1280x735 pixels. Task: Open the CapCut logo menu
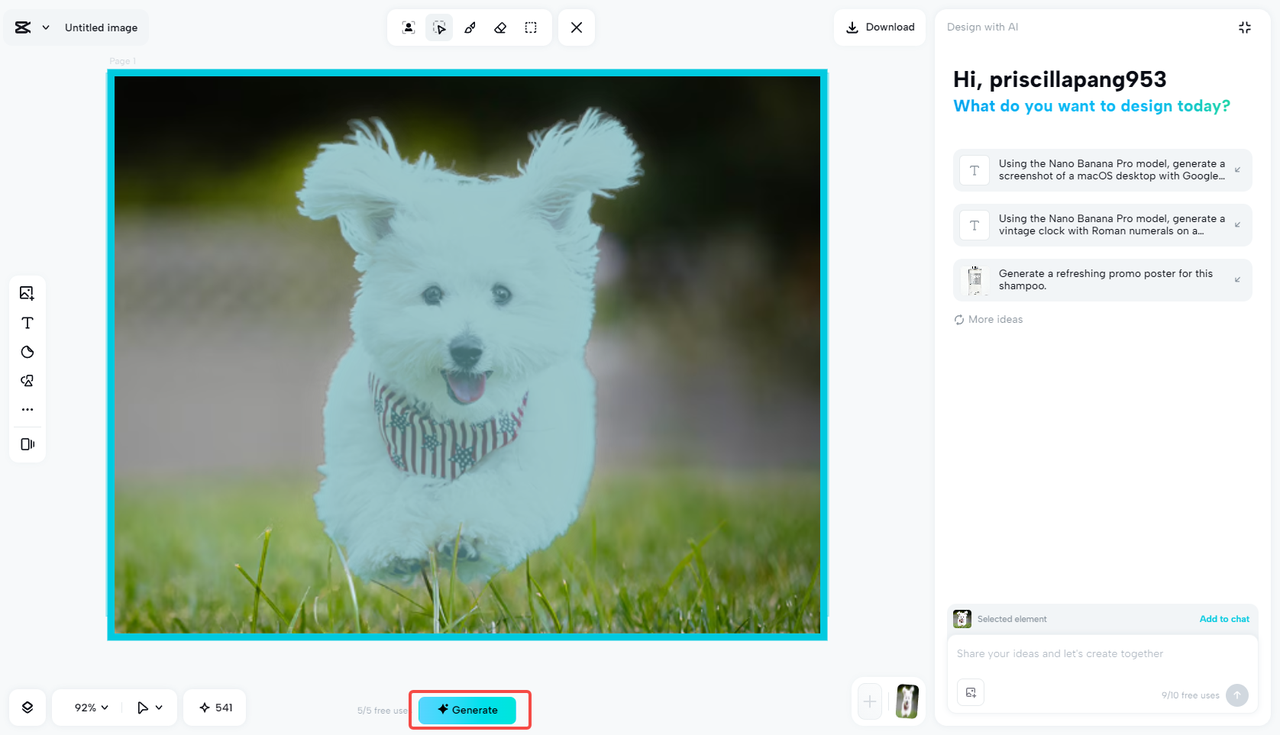pos(32,28)
